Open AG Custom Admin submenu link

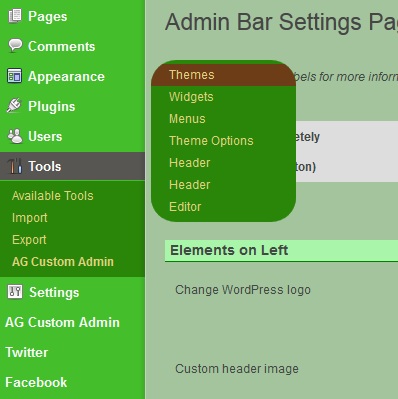pos(63,262)
